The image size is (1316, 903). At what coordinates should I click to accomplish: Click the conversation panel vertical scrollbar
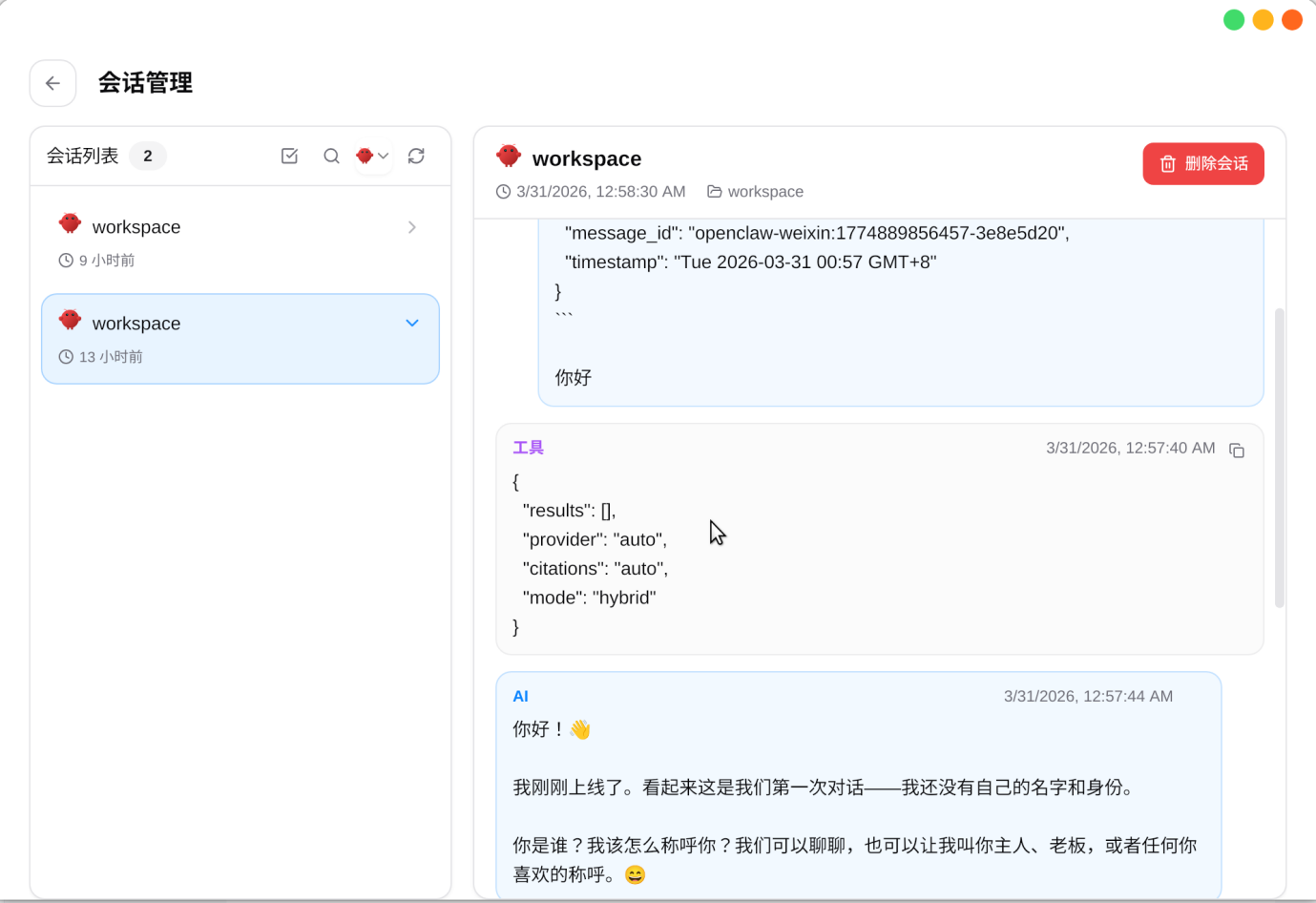click(1279, 458)
